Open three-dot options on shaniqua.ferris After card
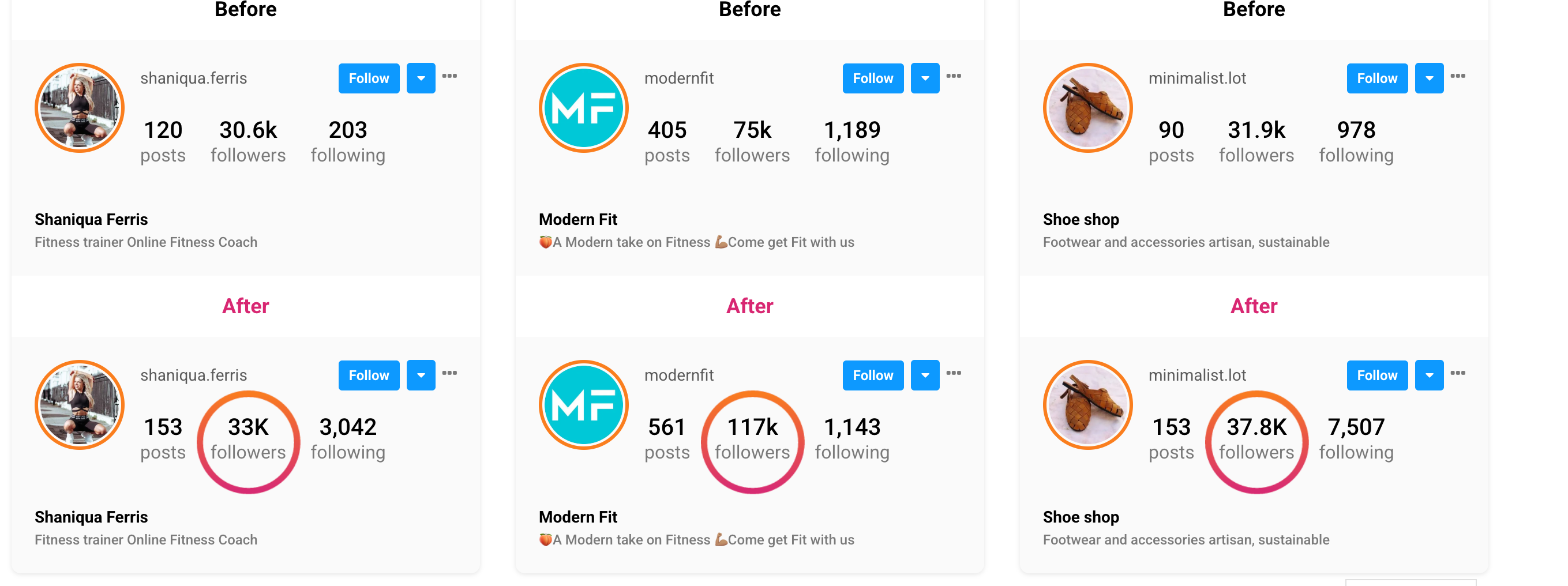The width and height of the screenshot is (1568, 586). pyautogui.click(x=449, y=373)
